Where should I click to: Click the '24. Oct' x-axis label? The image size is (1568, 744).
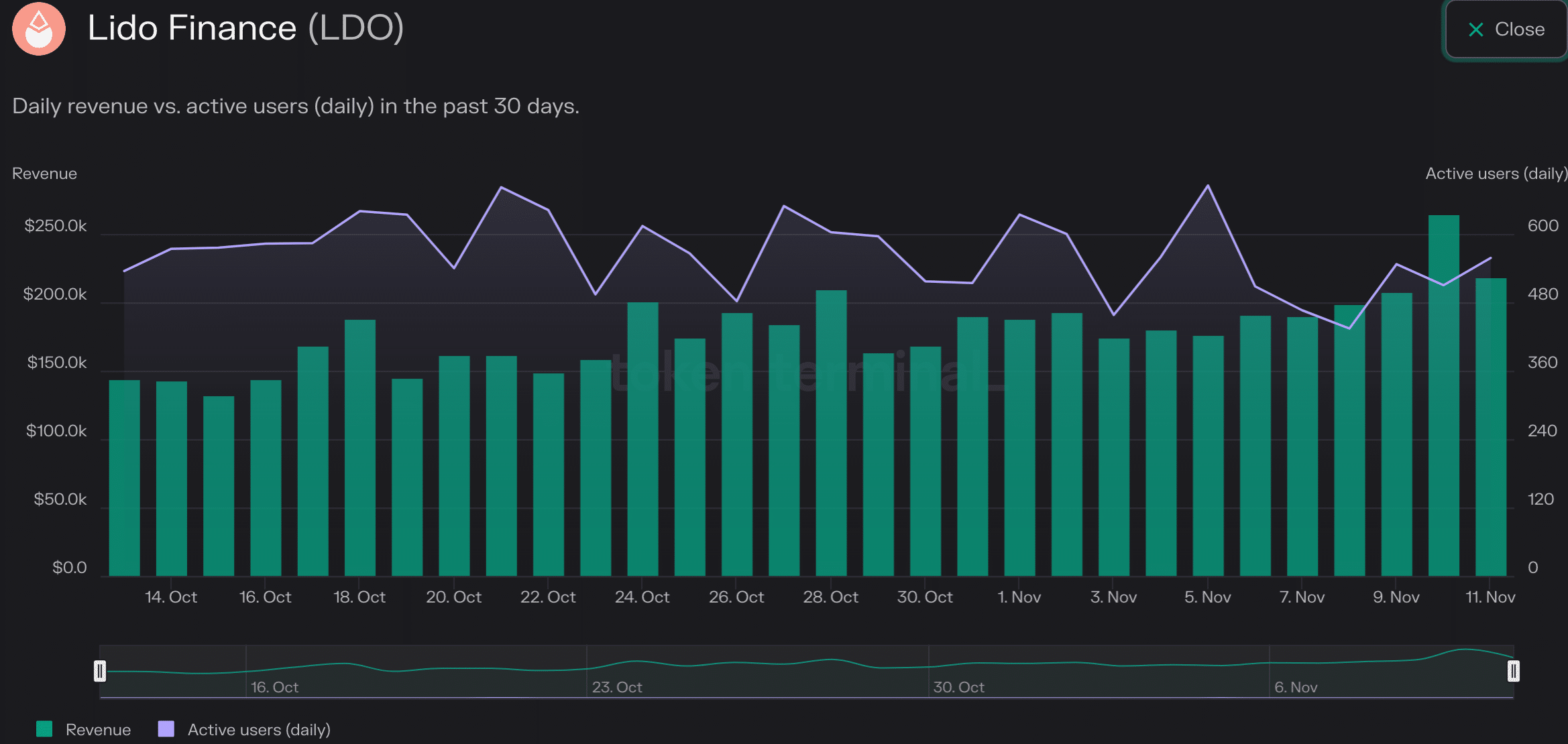pyautogui.click(x=642, y=597)
